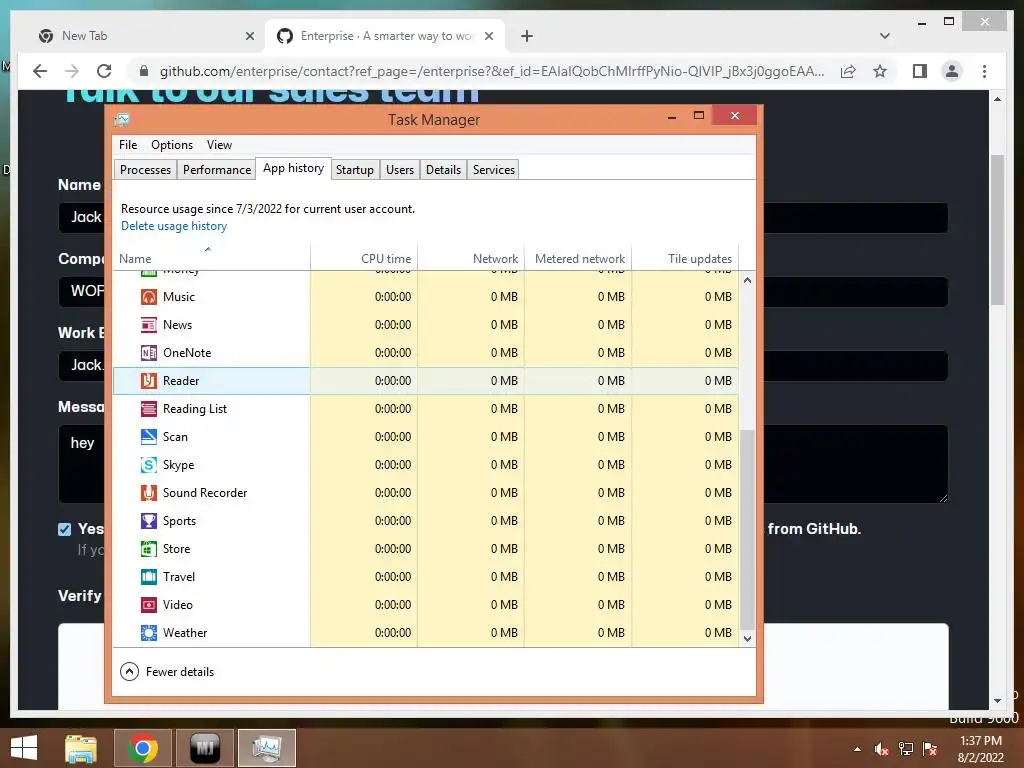Screen dimensions: 1024x768
Task: Select the OneNote app icon
Action: point(149,353)
